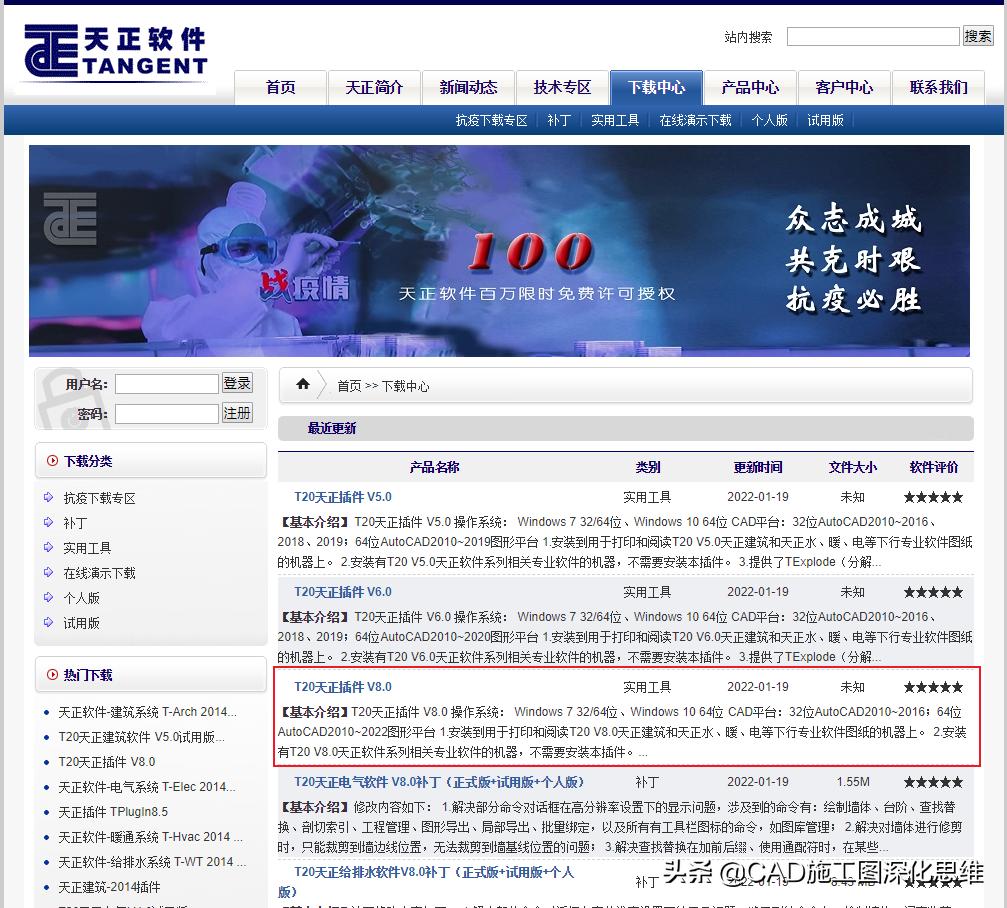Select 在线演示下载 in blue submenu bar
The image size is (1007, 908).
point(695,120)
